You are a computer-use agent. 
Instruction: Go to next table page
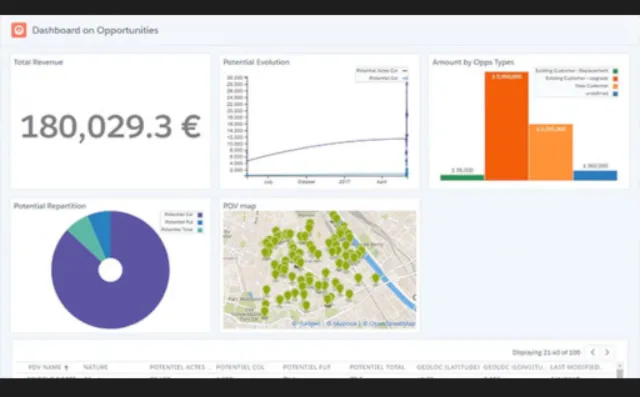tap(607, 352)
